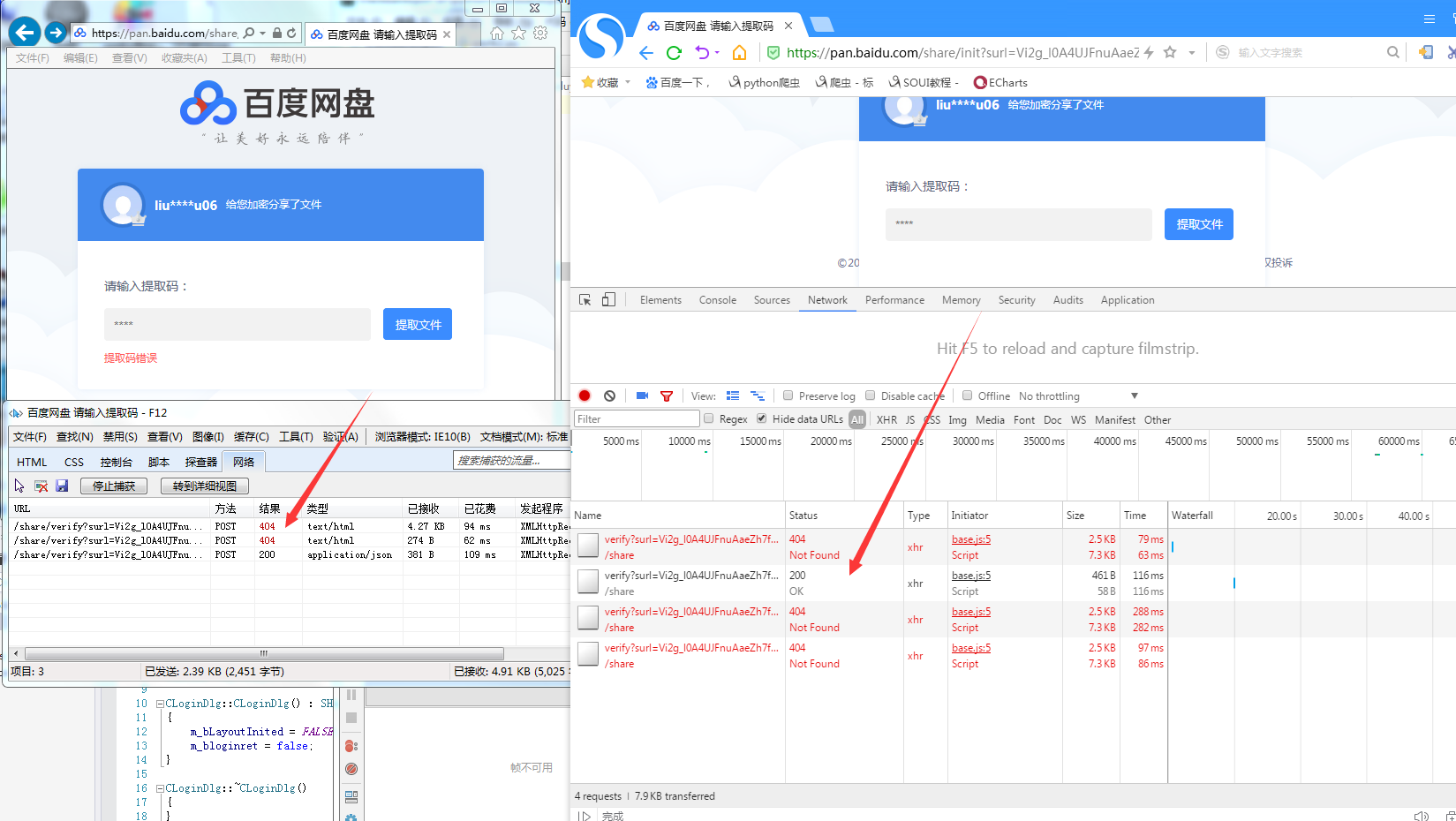Image resolution: width=1456 pixels, height=821 pixels.
Task: Uncheck Hide data URLs checkbox
Action: pyautogui.click(x=761, y=418)
